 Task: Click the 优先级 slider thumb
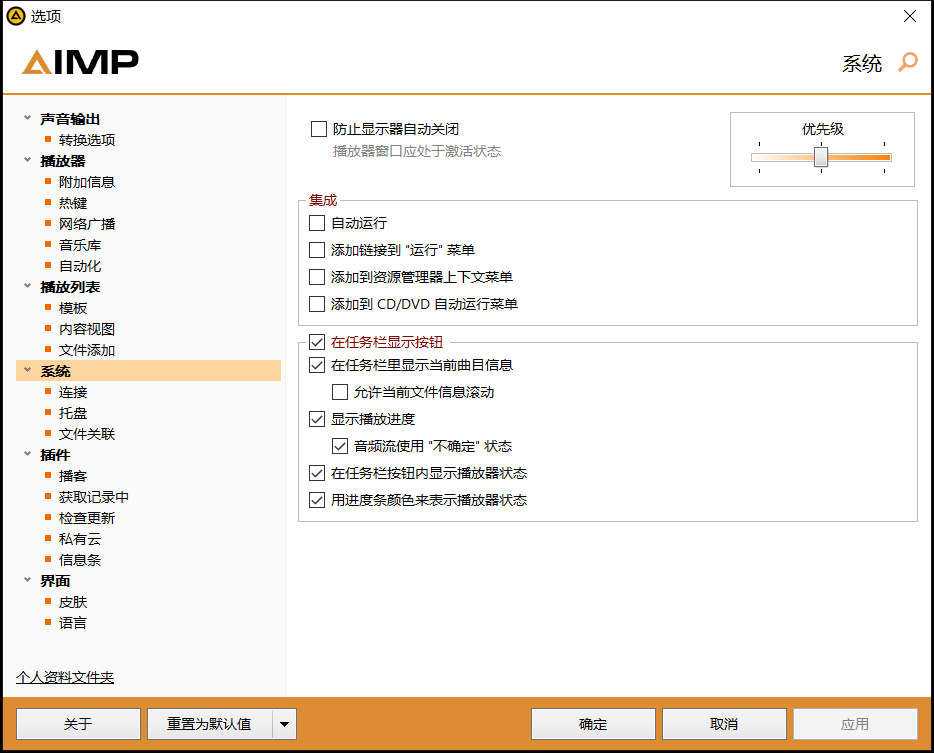(x=821, y=157)
